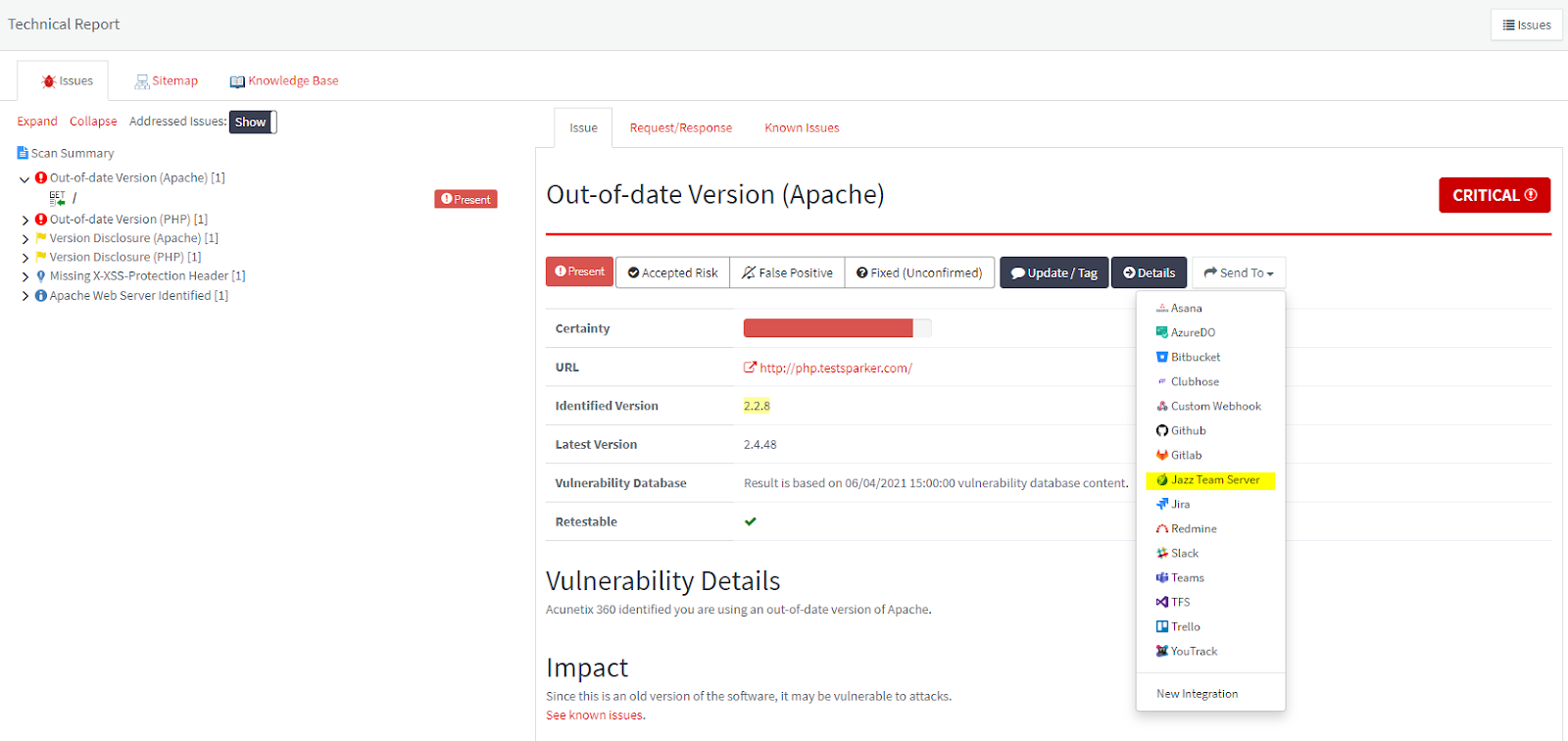Screen dimensions: 1568x741
Task: Click the AzureDO icon in the dropdown
Action: click(1162, 332)
